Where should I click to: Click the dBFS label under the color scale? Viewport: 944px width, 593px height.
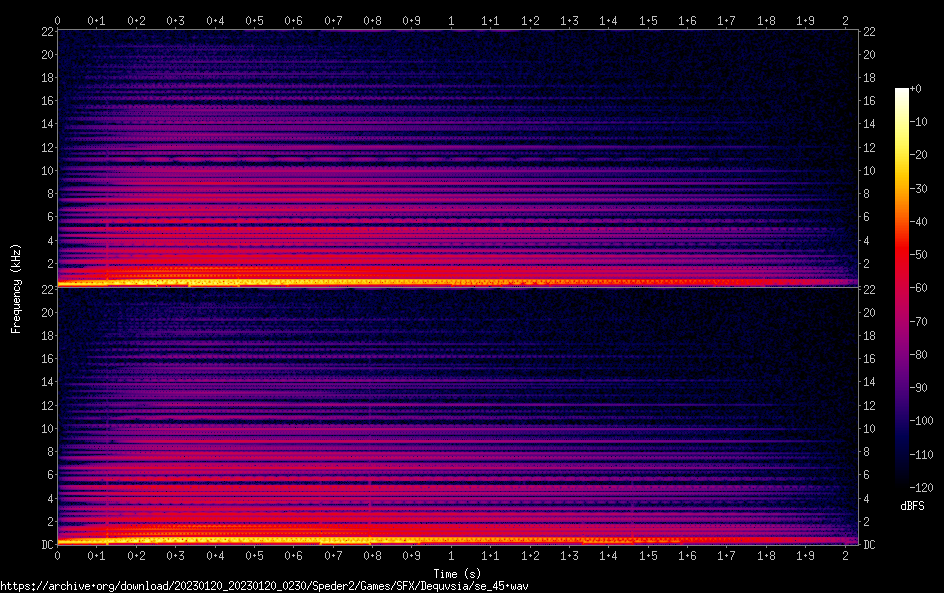tap(912, 507)
